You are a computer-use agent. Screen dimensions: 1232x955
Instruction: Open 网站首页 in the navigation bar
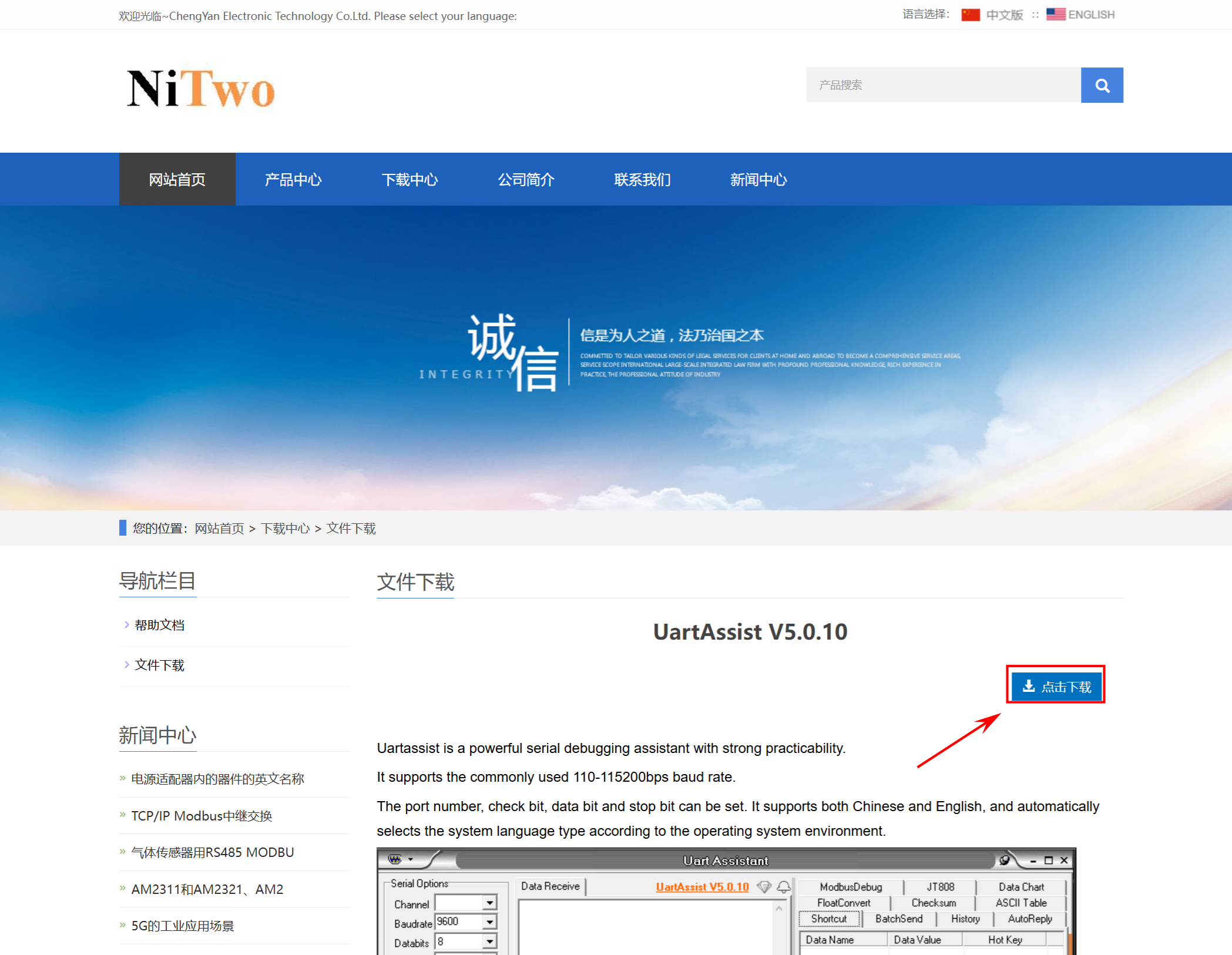click(x=177, y=179)
